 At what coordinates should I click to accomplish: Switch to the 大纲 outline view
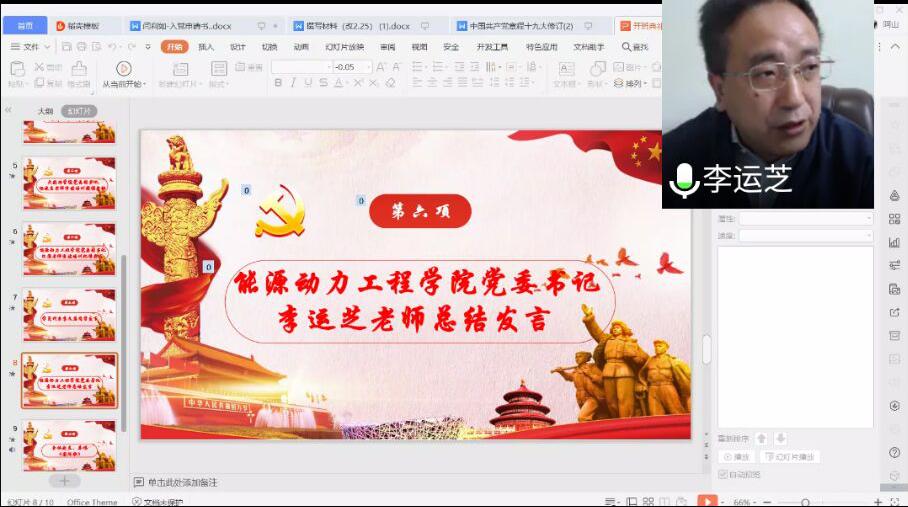click(45, 111)
